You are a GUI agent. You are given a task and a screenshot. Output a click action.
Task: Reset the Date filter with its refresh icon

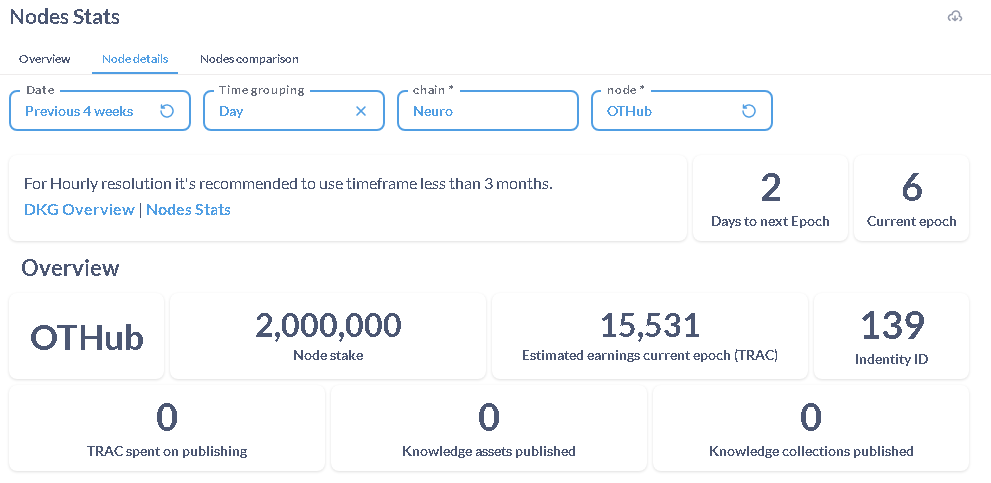pyautogui.click(x=167, y=111)
